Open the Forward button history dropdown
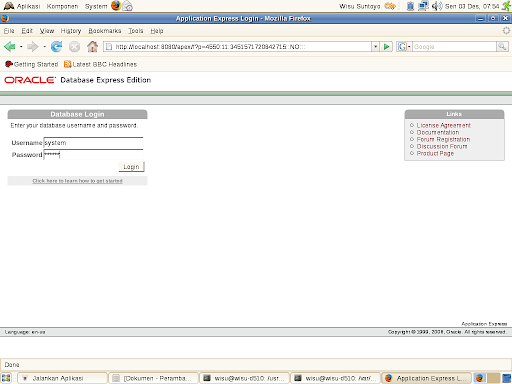 [44, 47]
